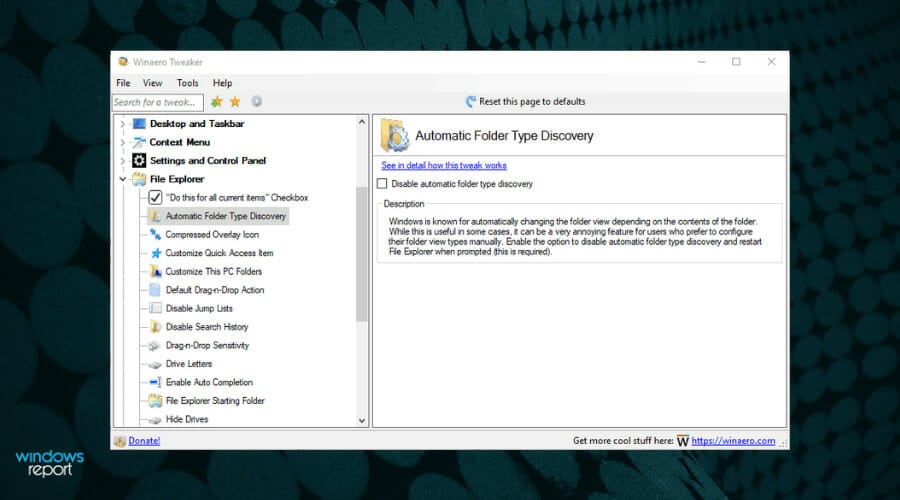900x500 pixels.
Task: Click the Automatic Folder Type Discovery tree icon
Action: point(155,216)
